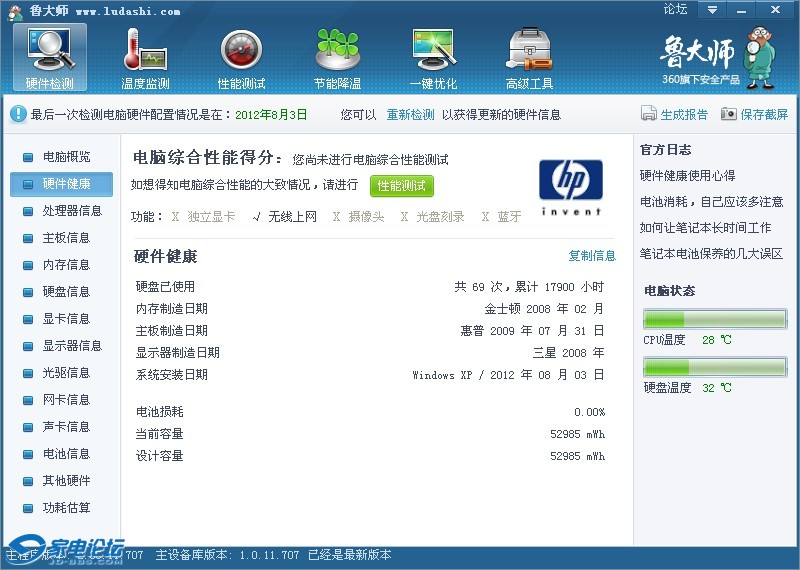Click the CPU温度 progress bar

click(x=715, y=319)
